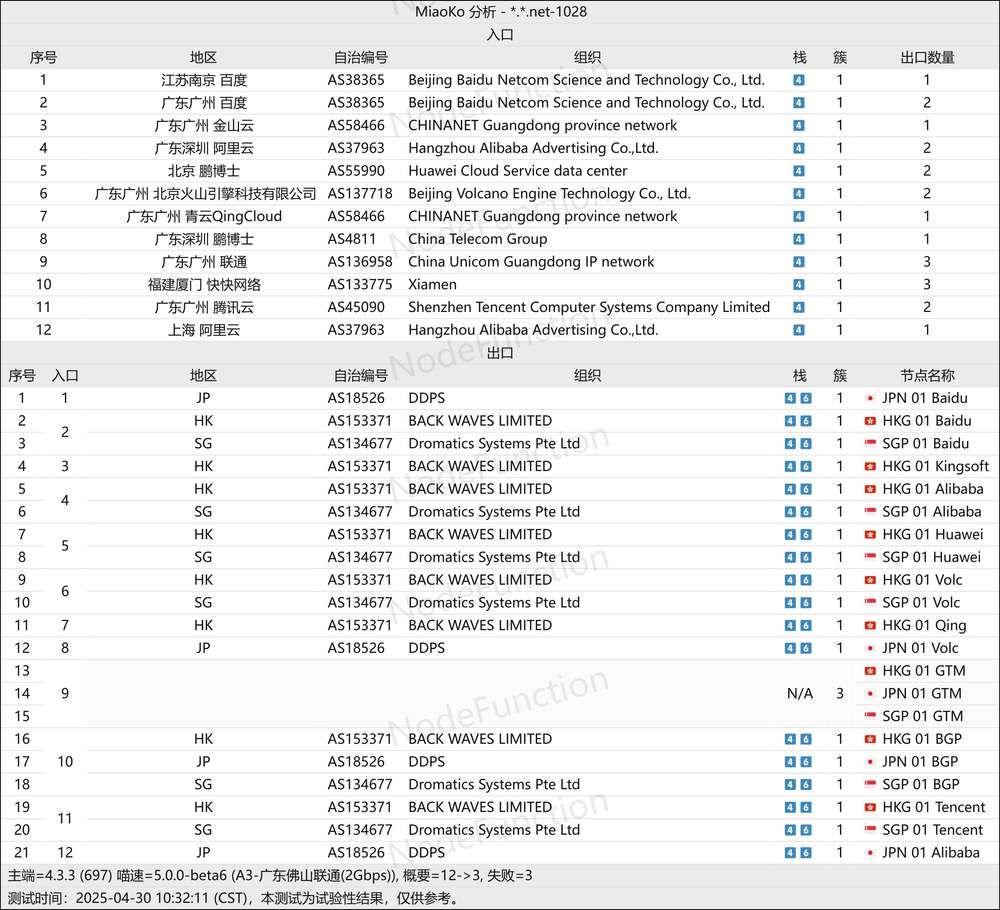This screenshot has height=910, width=1000.
Task: Select the AS133775 cell
Action: point(360,284)
